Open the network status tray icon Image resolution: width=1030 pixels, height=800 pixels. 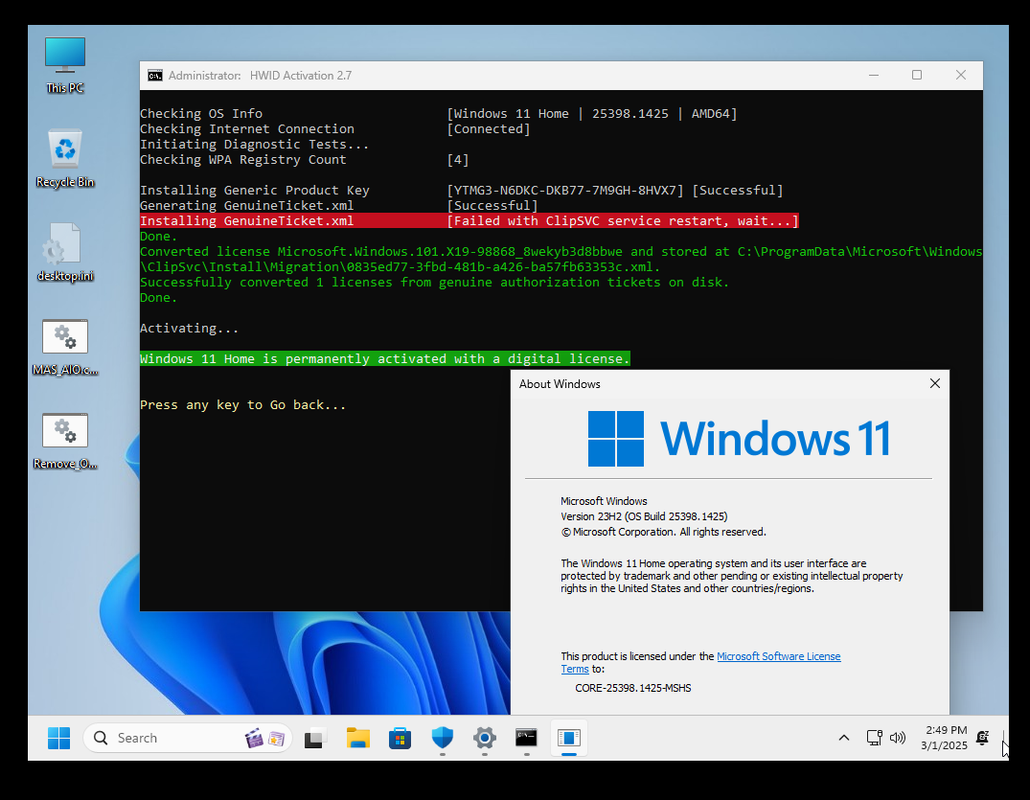874,738
